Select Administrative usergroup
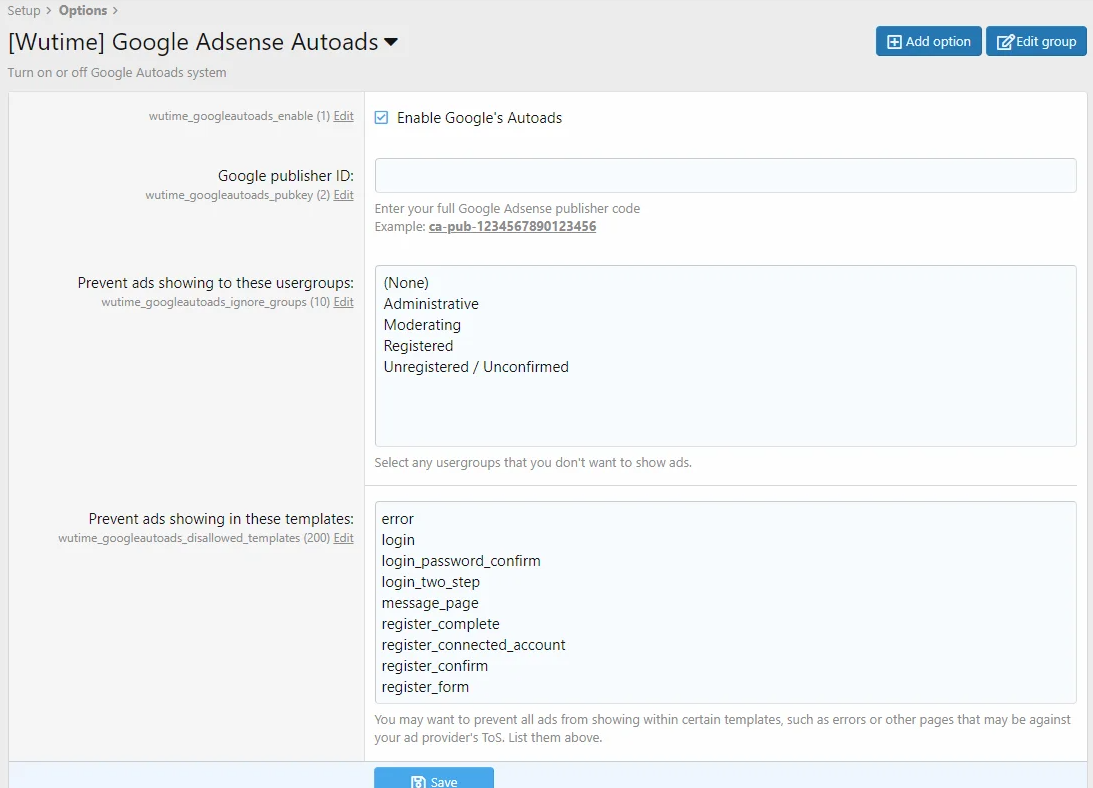Viewport: 1093px width, 788px height. click(x=431, y=303)
